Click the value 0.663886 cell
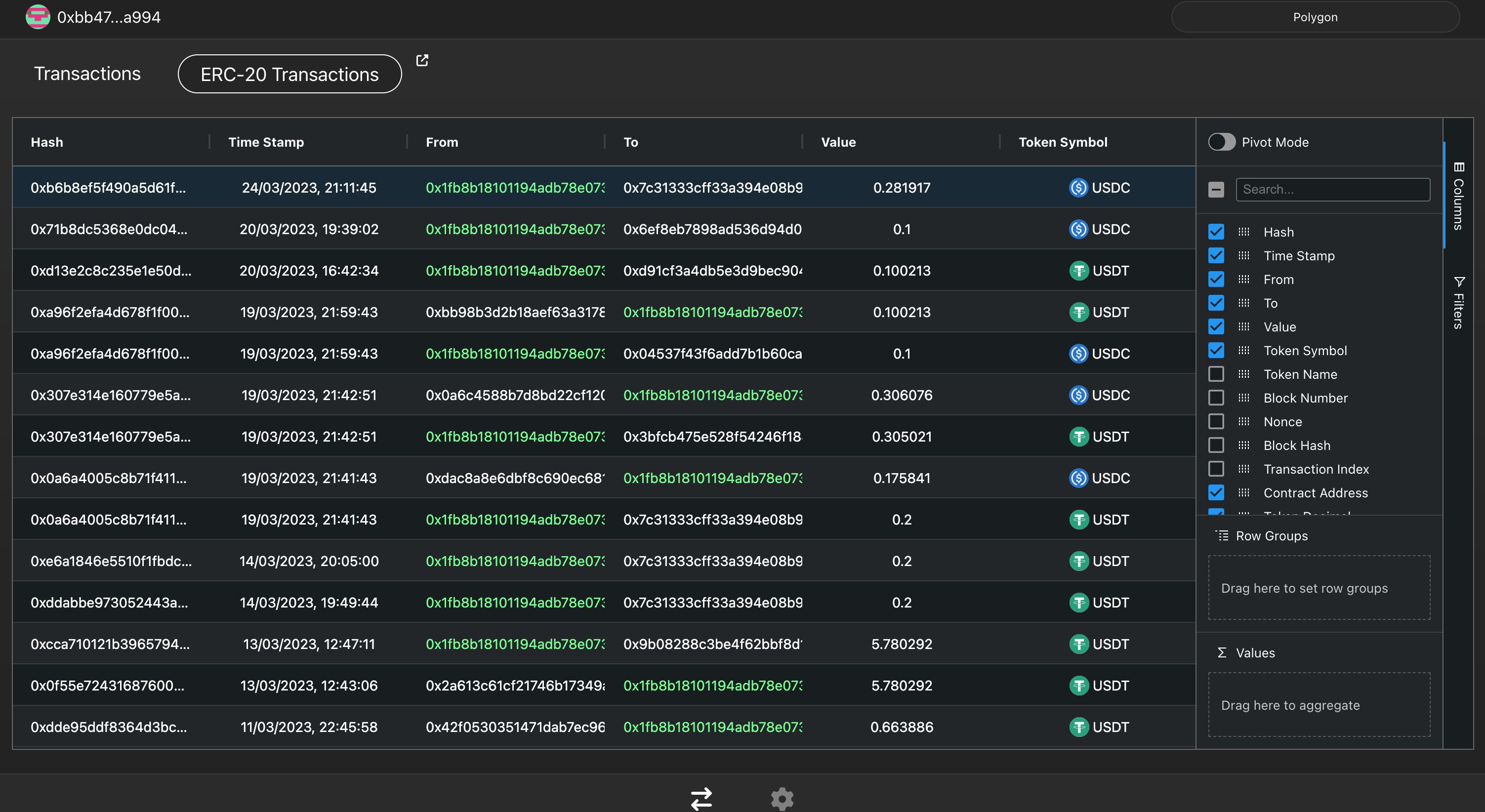1485x812 pixels. click(x=902, y=727)
